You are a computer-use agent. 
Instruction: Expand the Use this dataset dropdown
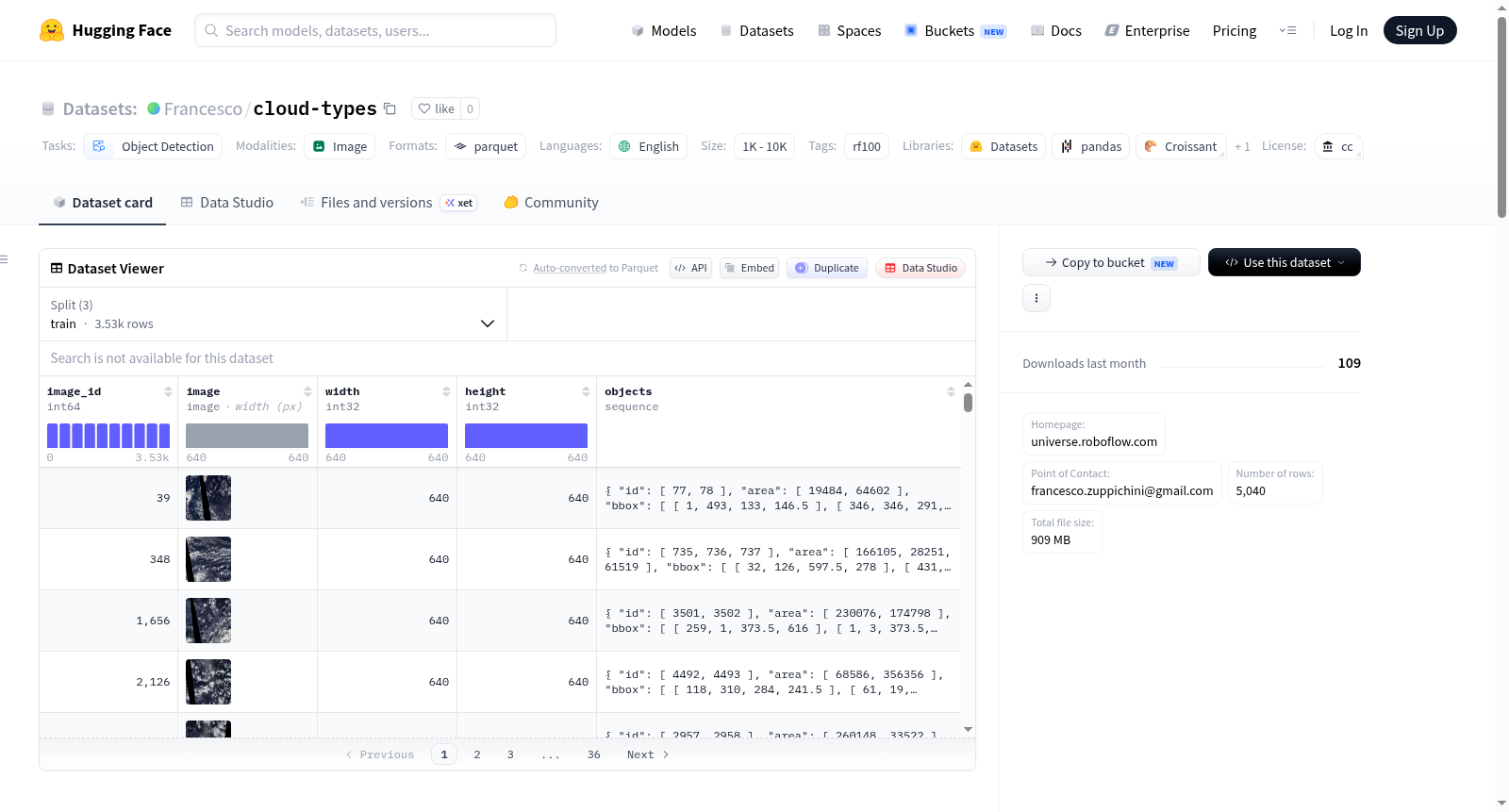pyautogui.click(x=1284, y=262)
